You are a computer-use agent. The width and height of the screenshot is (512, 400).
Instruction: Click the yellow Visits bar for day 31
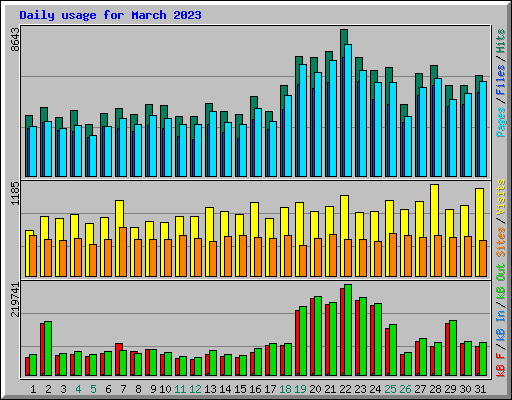(x=479, y=214)
